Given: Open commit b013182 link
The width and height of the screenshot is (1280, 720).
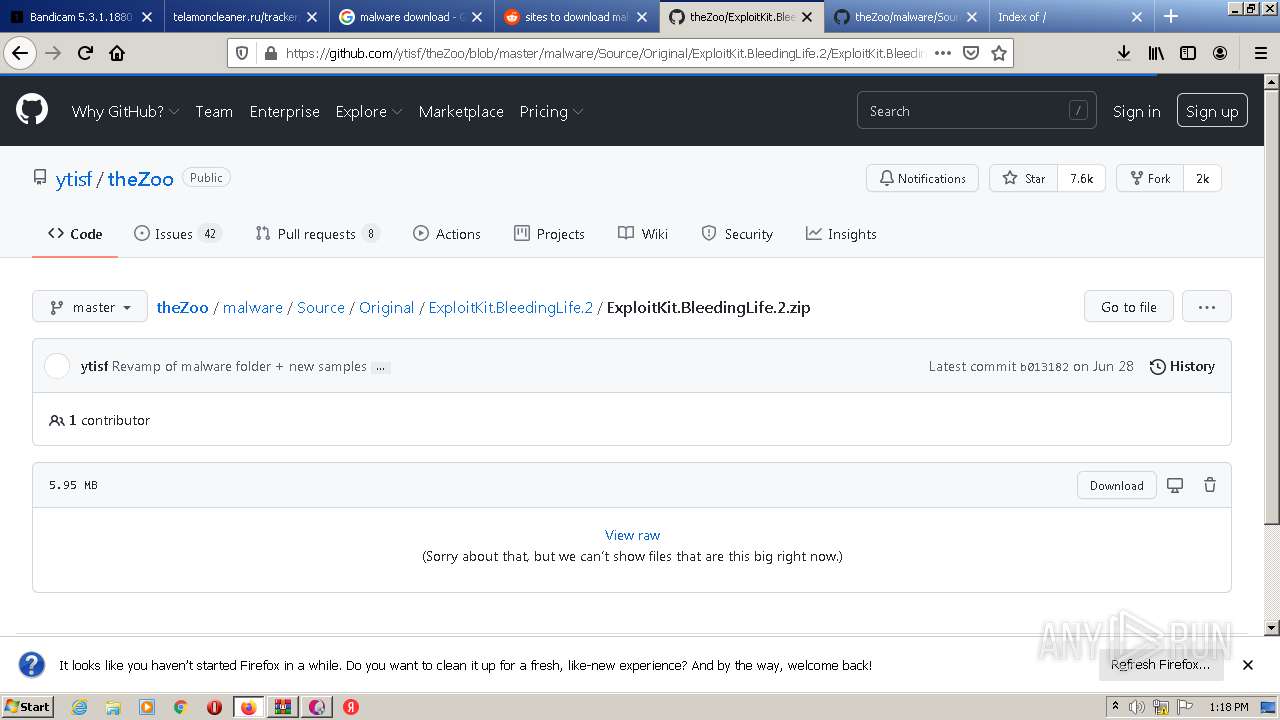Looking at the screenshot, I should point(1044,367).
